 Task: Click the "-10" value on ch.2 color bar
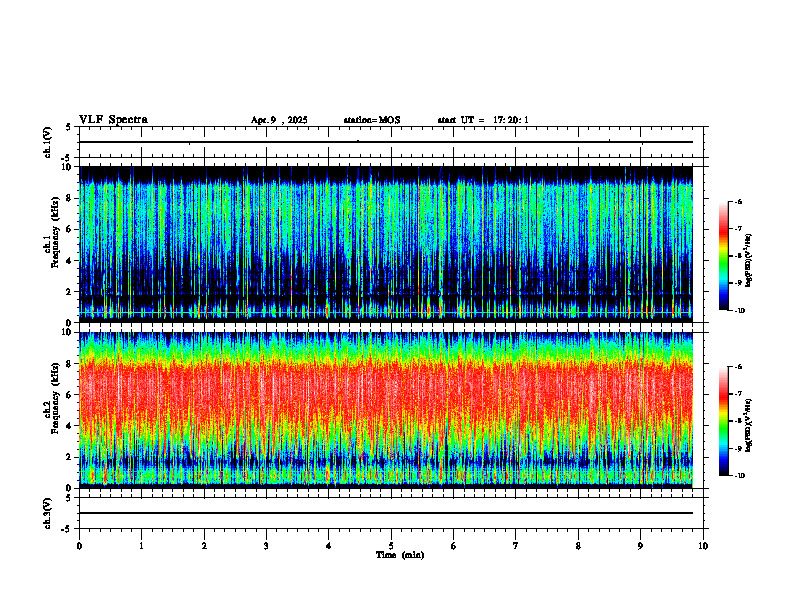(x=740, y=475)
